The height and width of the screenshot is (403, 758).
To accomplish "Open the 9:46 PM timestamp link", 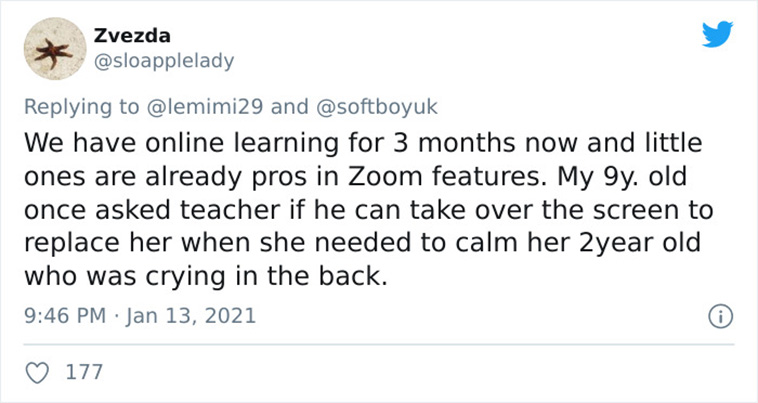I will [65, 316].
